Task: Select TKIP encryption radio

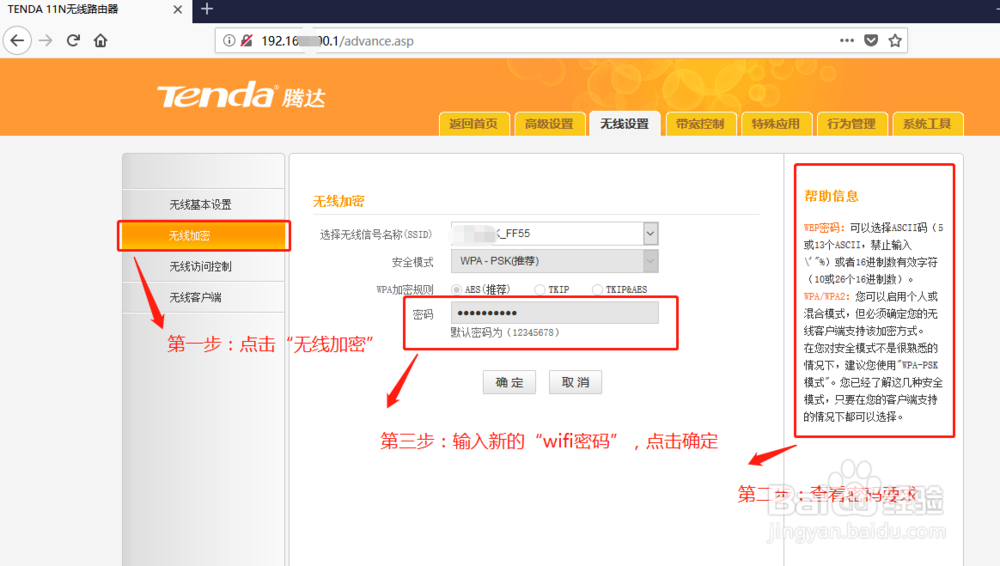Action: coord(540,290)
